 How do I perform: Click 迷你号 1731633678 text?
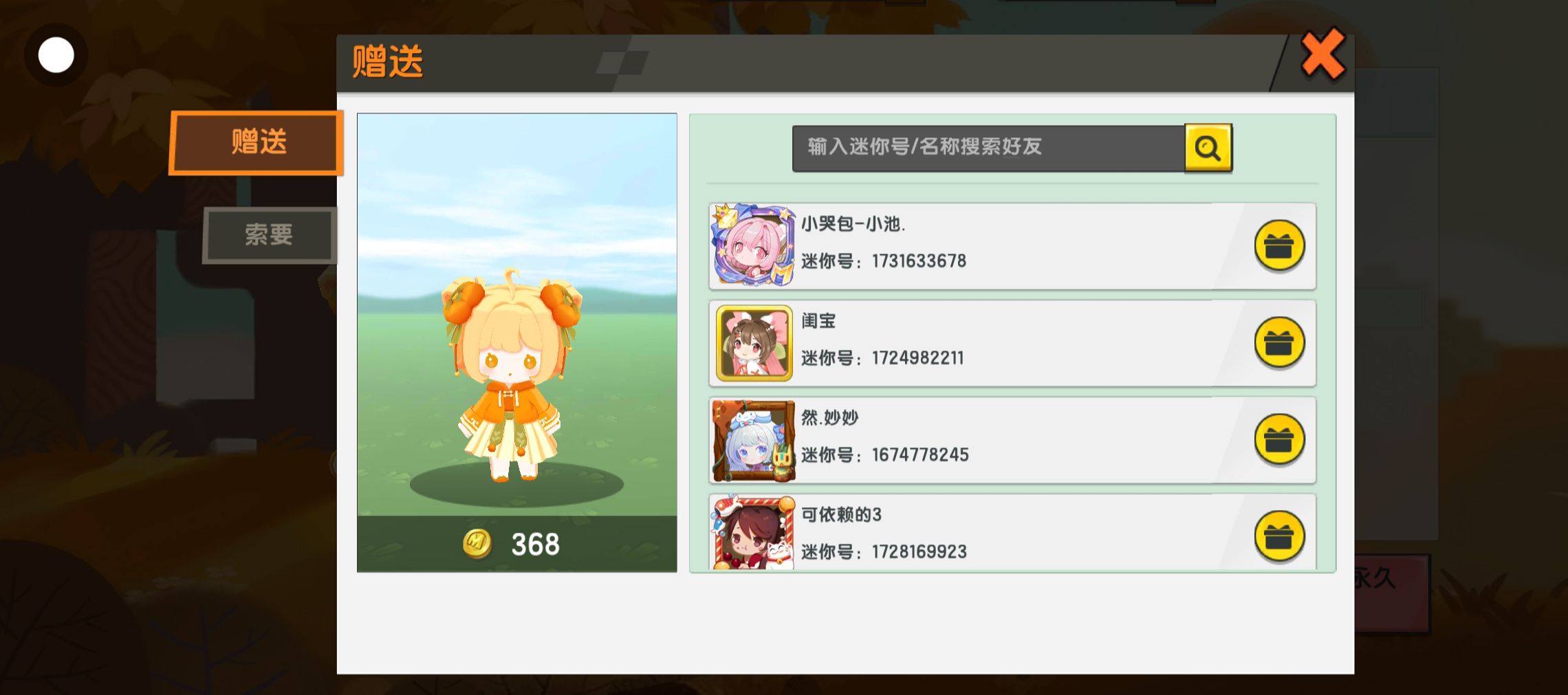(884, 261)
